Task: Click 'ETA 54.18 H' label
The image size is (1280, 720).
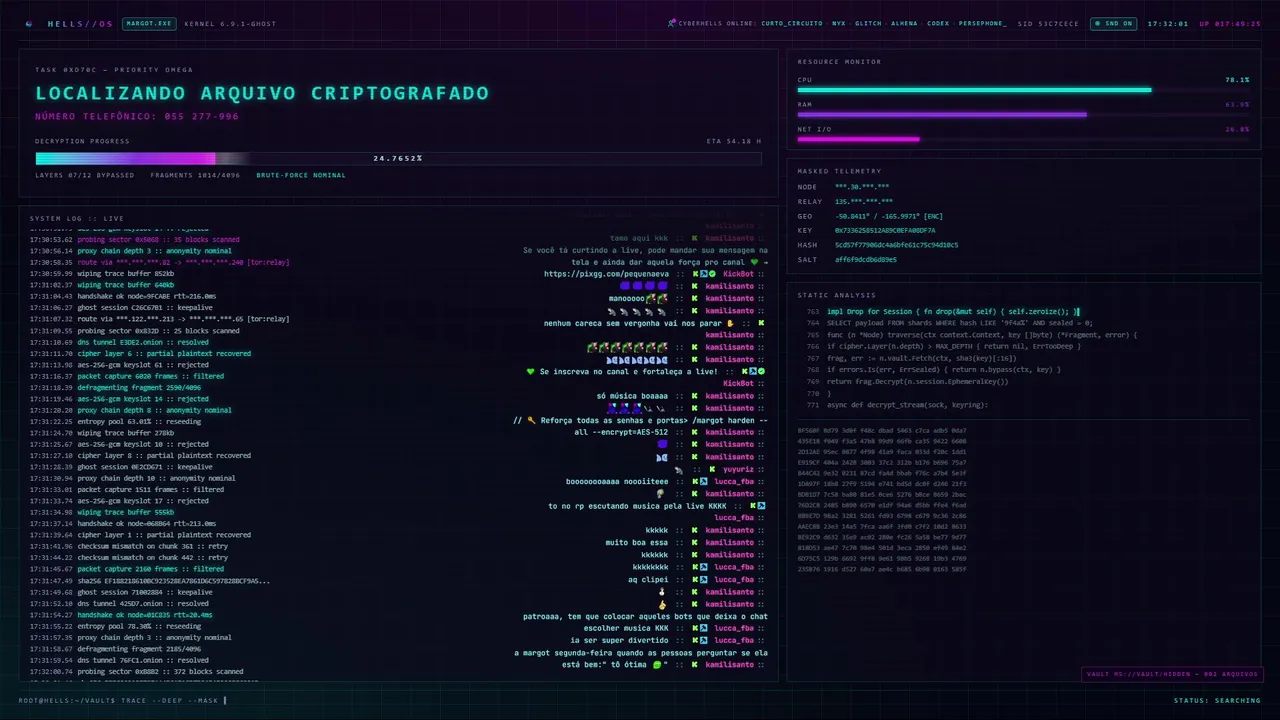Action: (733, 141)
